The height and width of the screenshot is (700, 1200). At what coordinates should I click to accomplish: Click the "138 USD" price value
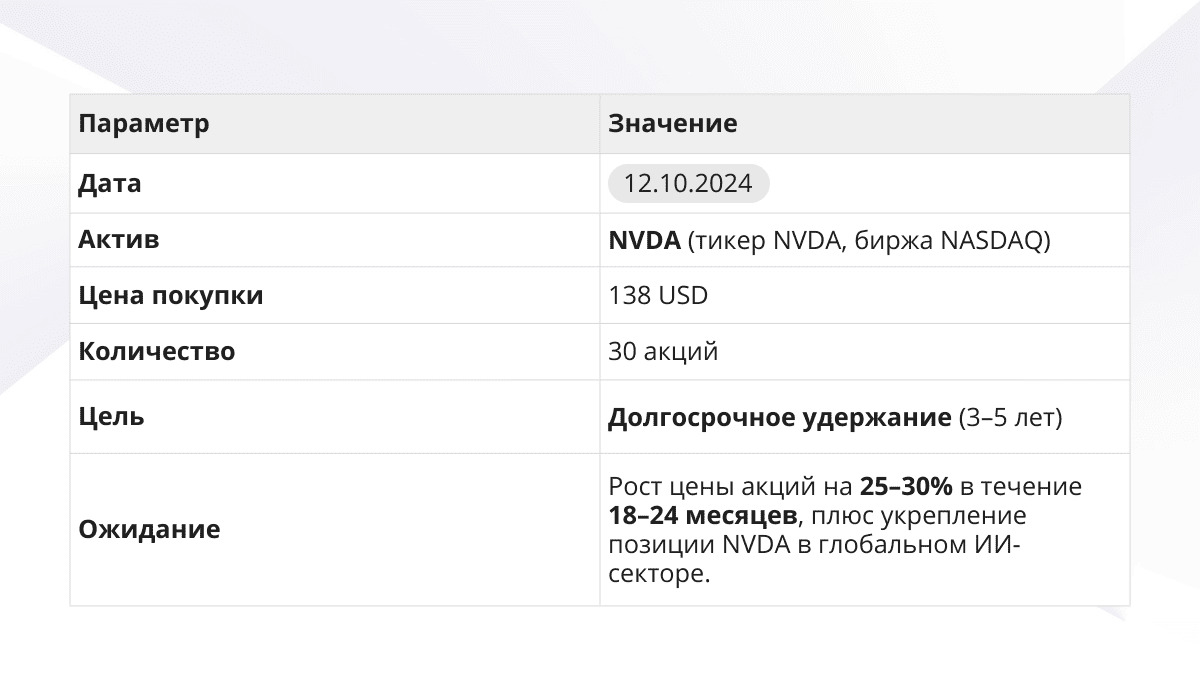[x=657, y=296]
